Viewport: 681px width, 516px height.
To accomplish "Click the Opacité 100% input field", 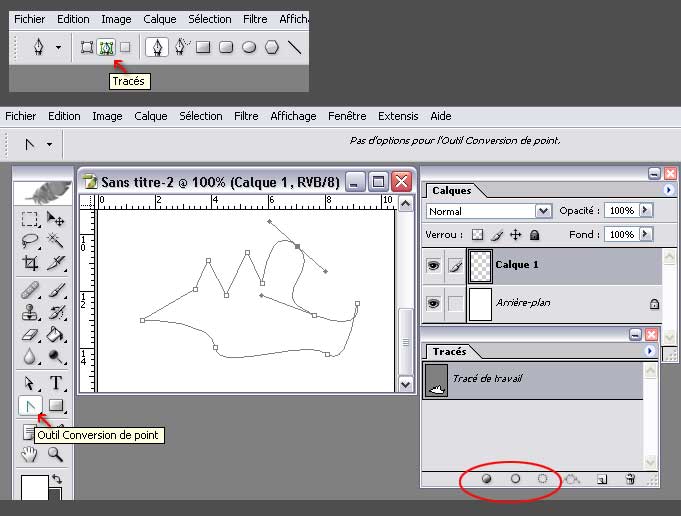I will (x=622, y=211).
